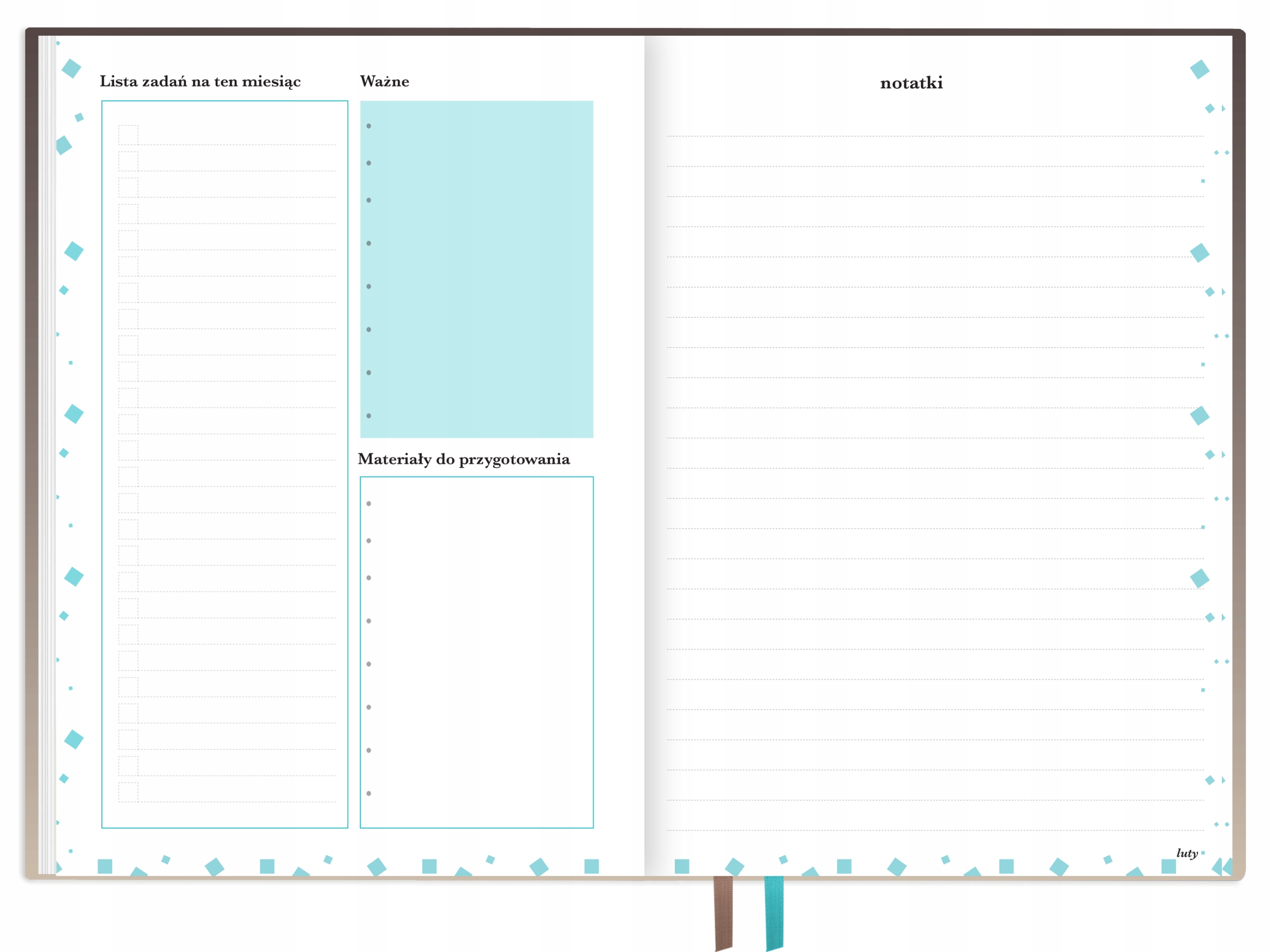Select the 'Ważne' heading
Viewport: 1270px width, 952px height.
coord(384,81)
